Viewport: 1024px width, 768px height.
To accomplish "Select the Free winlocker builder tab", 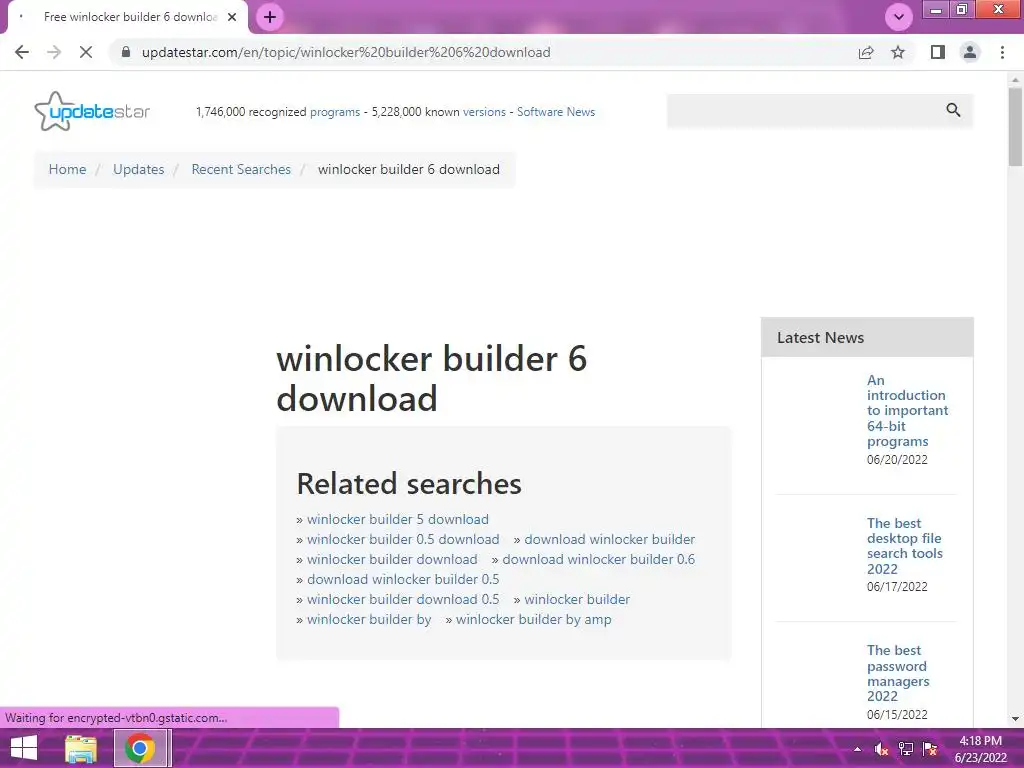I will pos(127,17).
